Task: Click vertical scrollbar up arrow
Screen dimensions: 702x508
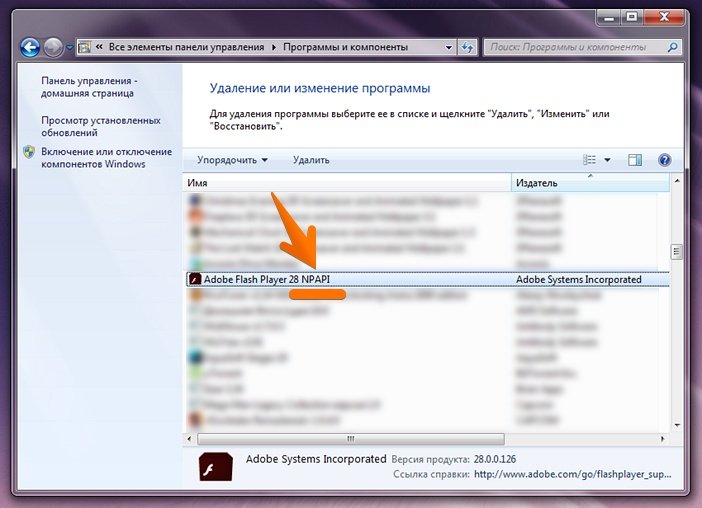Action: pyautogui.click(x=677, y=181)
